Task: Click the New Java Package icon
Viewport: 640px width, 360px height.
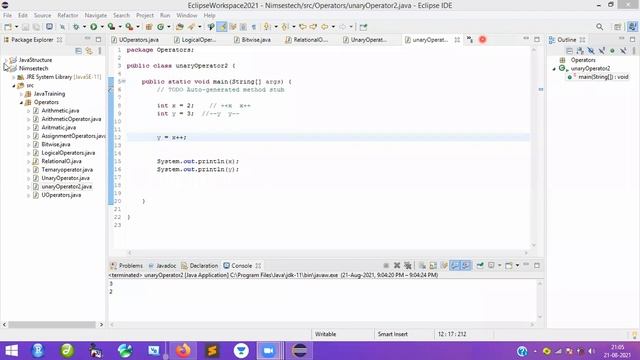Action: tap(149, 27)
